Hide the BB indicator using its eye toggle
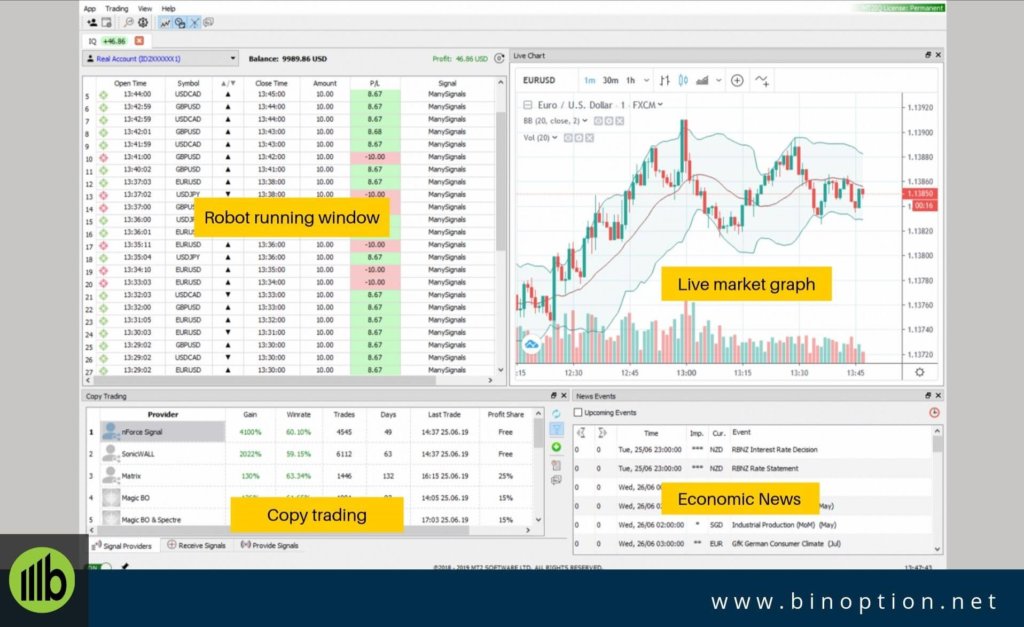Image resolution: width=1024 pixels, height=627 pixels. [x=598, y=121]
